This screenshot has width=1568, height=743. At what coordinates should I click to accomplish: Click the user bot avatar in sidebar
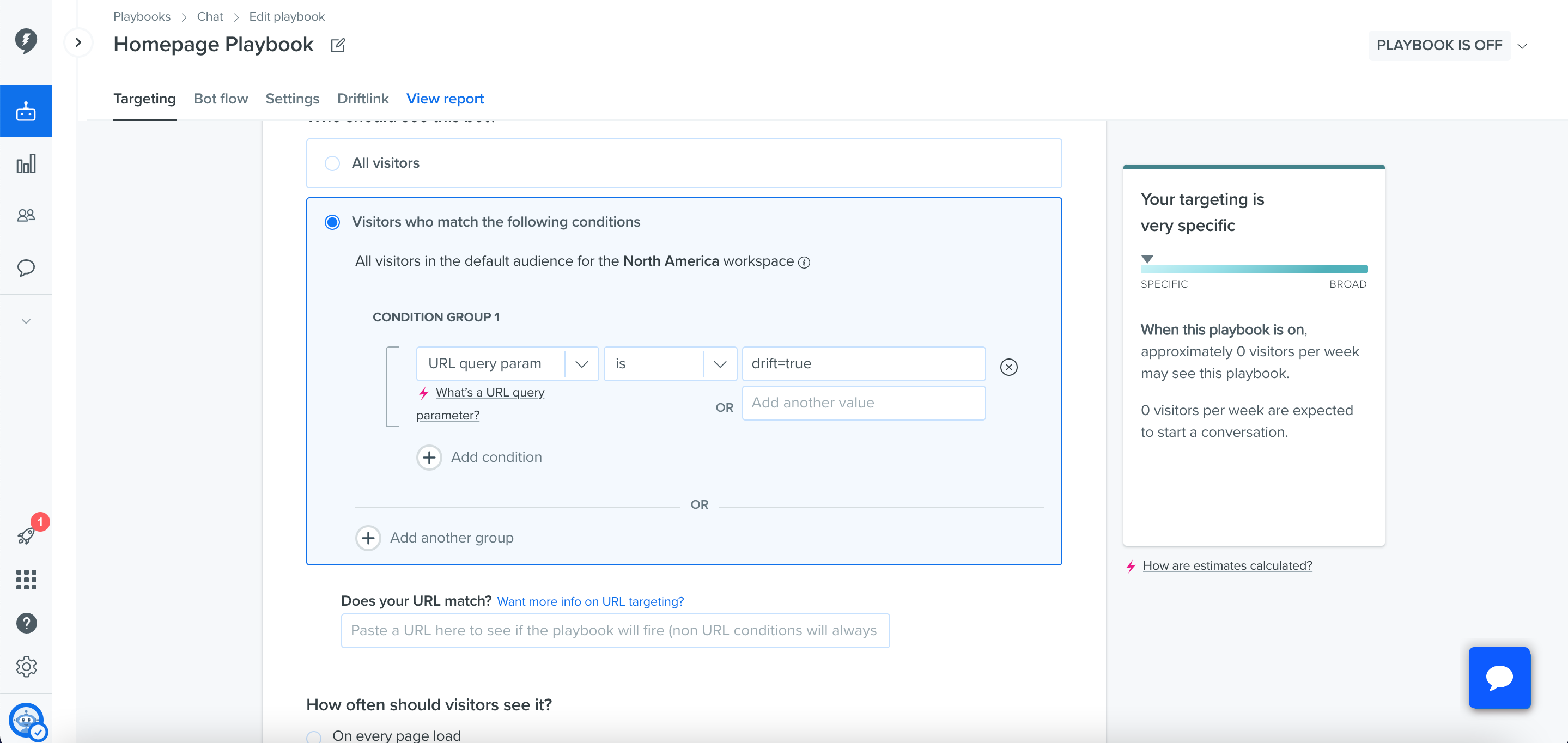26,721
